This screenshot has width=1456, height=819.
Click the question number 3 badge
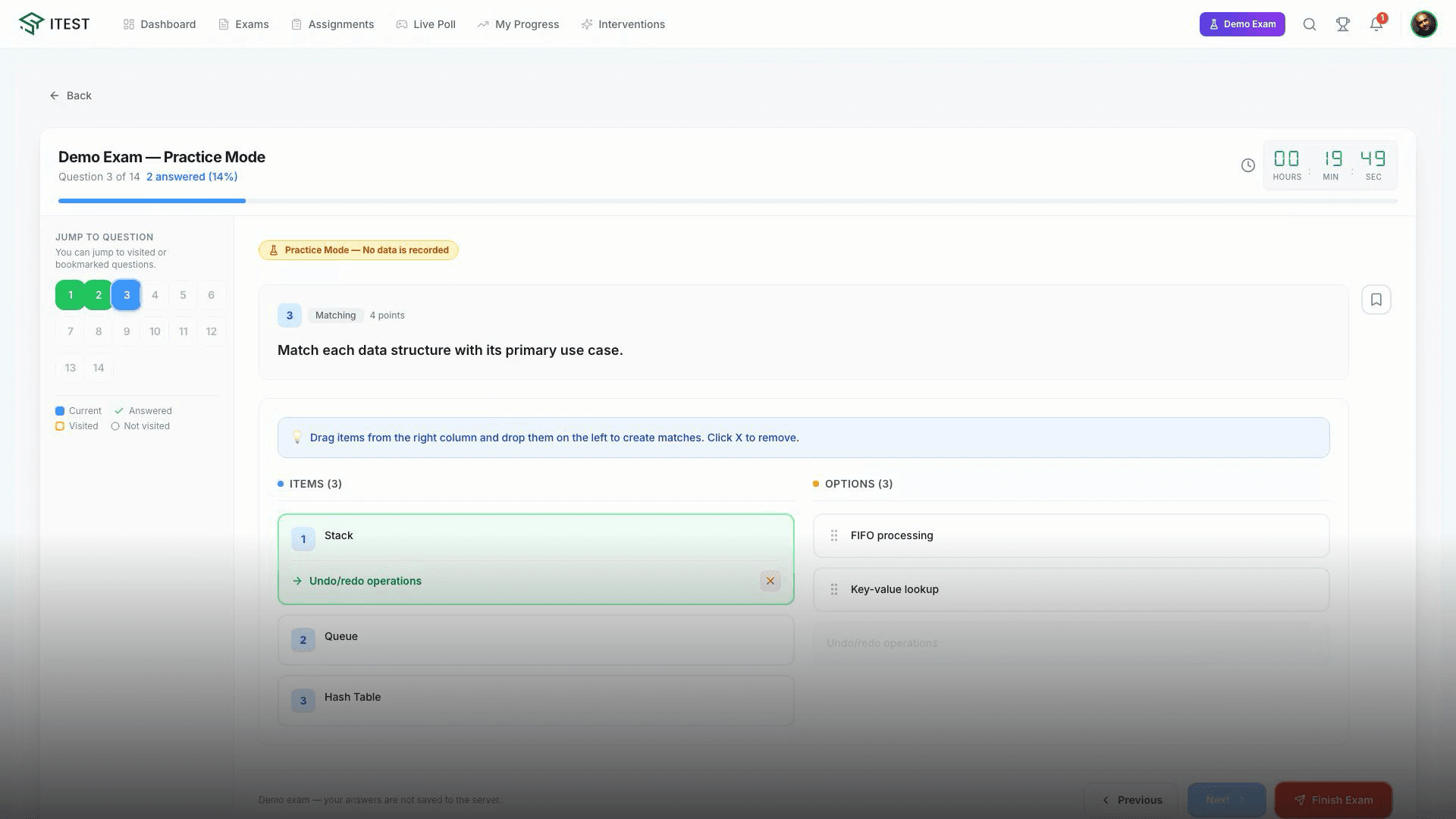point(289,315)
